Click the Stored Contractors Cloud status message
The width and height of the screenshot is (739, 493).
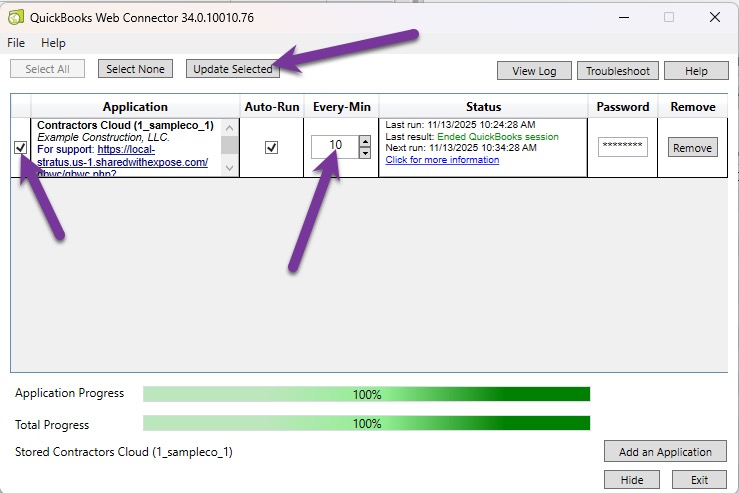(123, 452)
